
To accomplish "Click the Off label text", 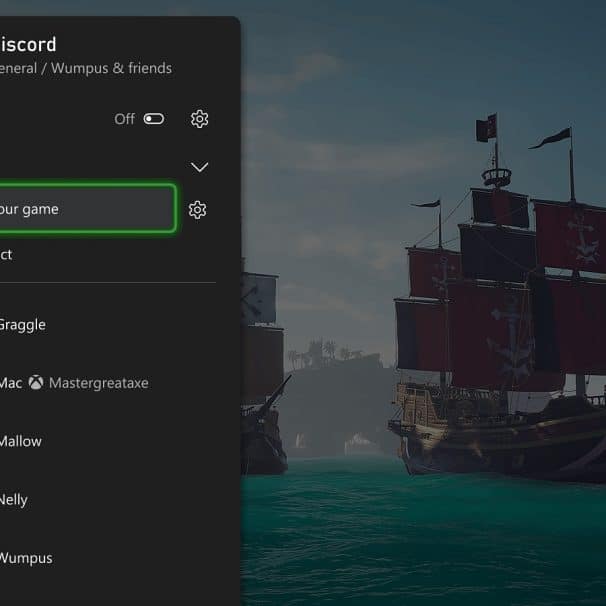I will point(124,119).
